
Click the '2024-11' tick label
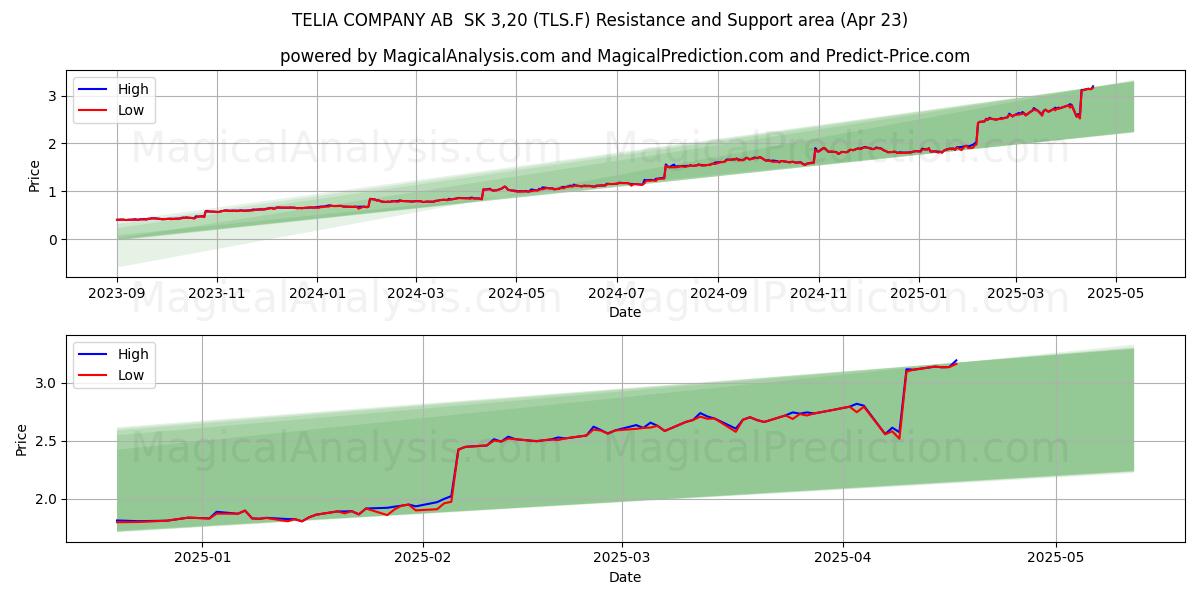(x=818, y=294)
